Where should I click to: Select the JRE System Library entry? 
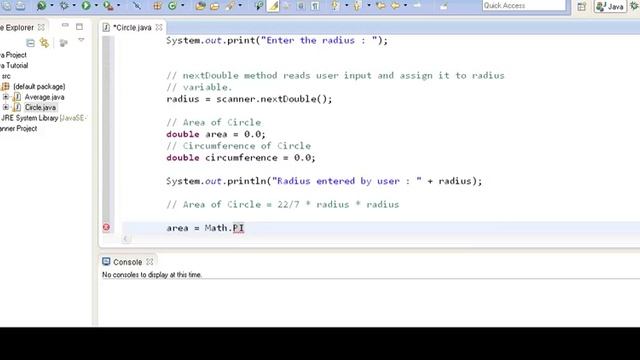pos(44,118)
